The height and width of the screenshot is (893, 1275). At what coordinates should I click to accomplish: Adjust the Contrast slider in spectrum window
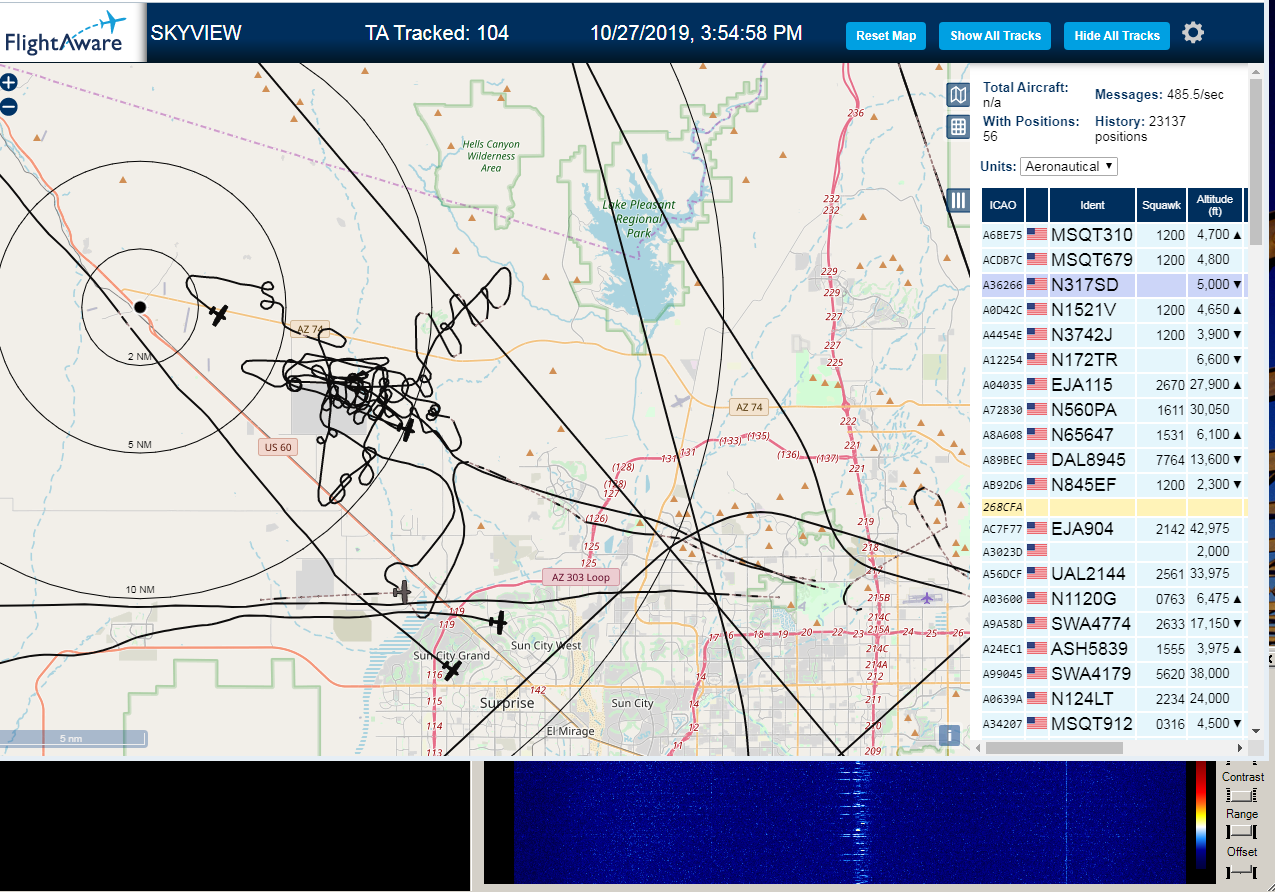[x=1241, y=795]
